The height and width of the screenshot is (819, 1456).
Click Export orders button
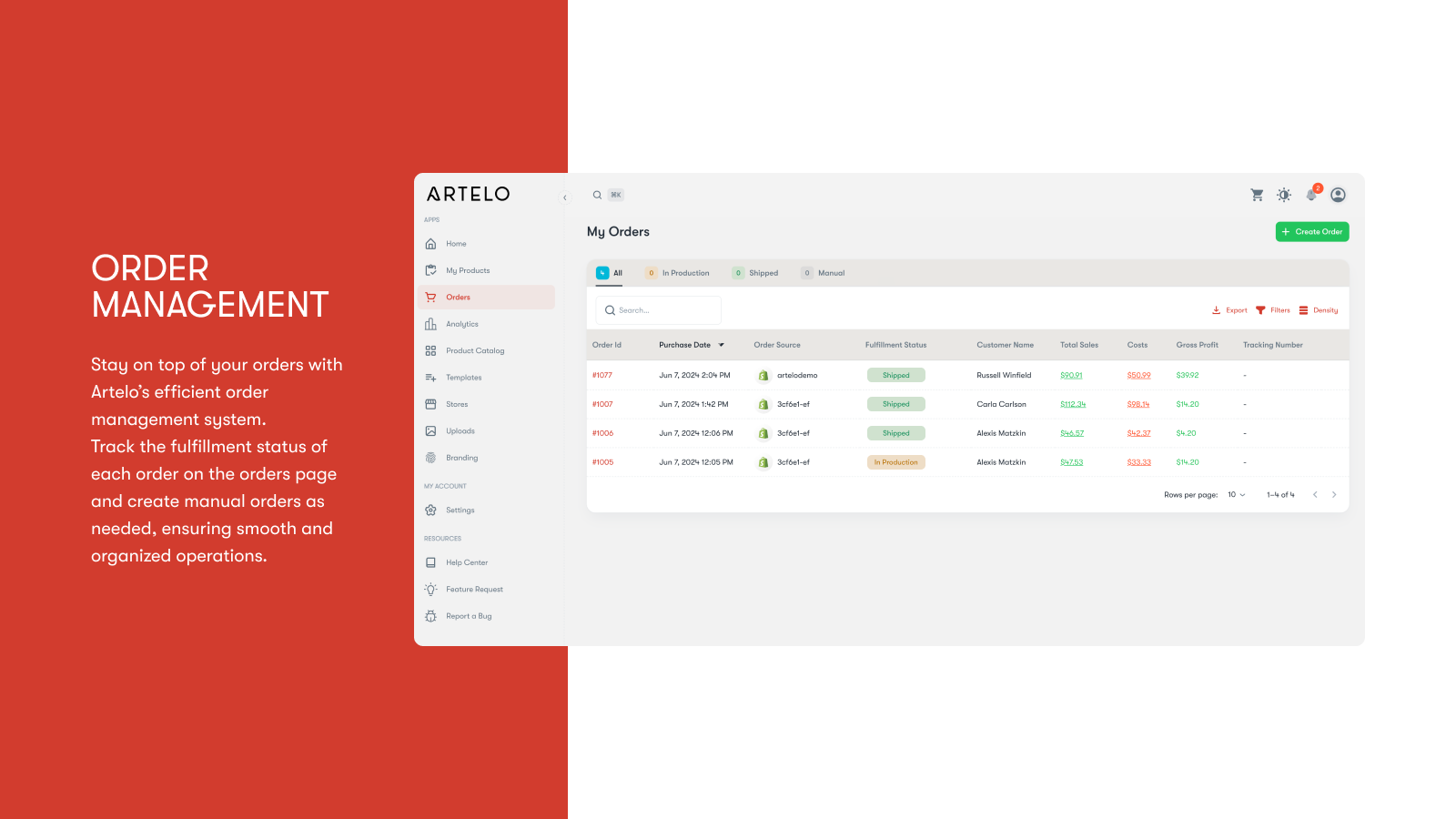pyautogui.click(x=1229, y=310)
